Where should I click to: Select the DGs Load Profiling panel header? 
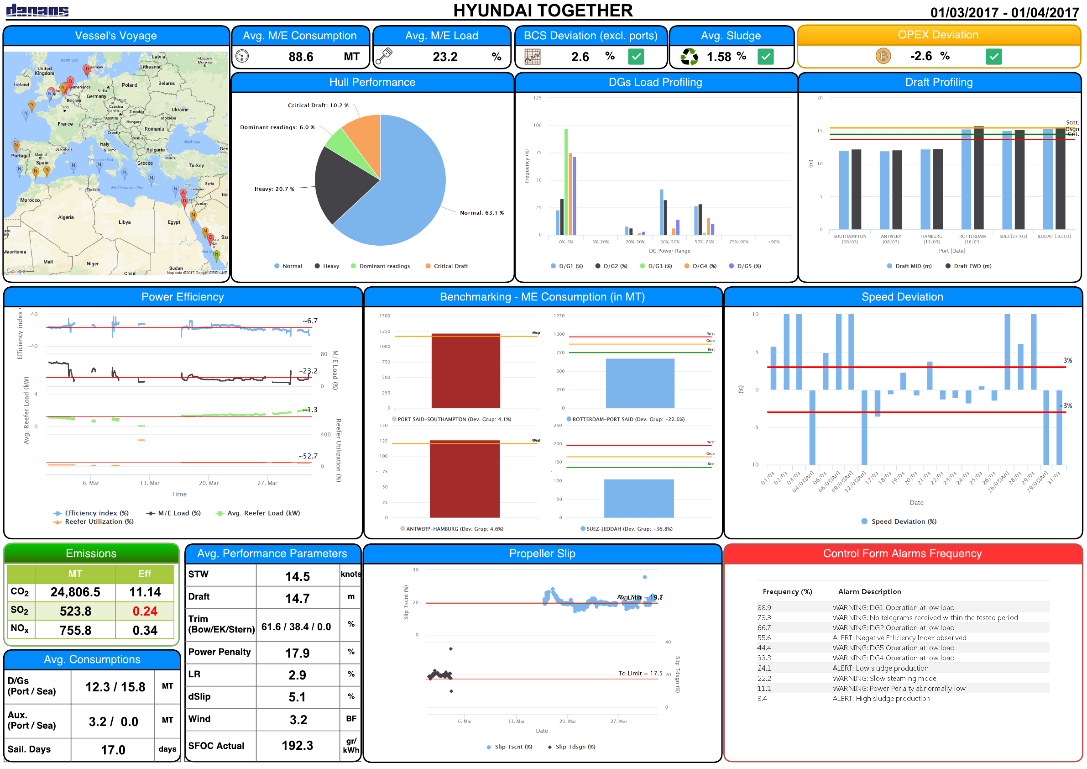click(656, 83)
